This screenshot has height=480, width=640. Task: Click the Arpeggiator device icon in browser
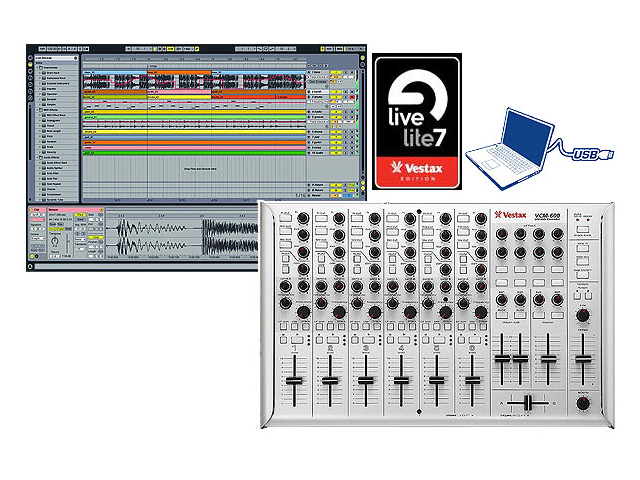44,120
